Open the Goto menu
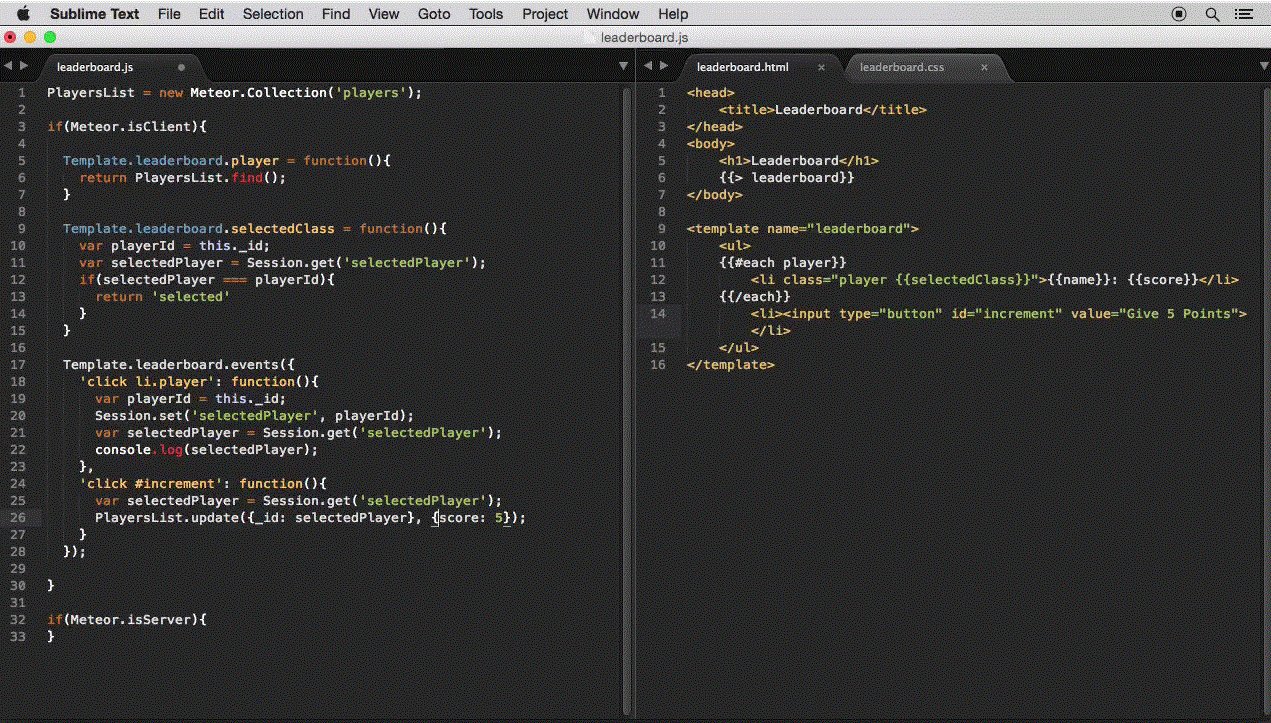Image resolution: width=1271 pixels, height=723 pixels. coord(434,14)
